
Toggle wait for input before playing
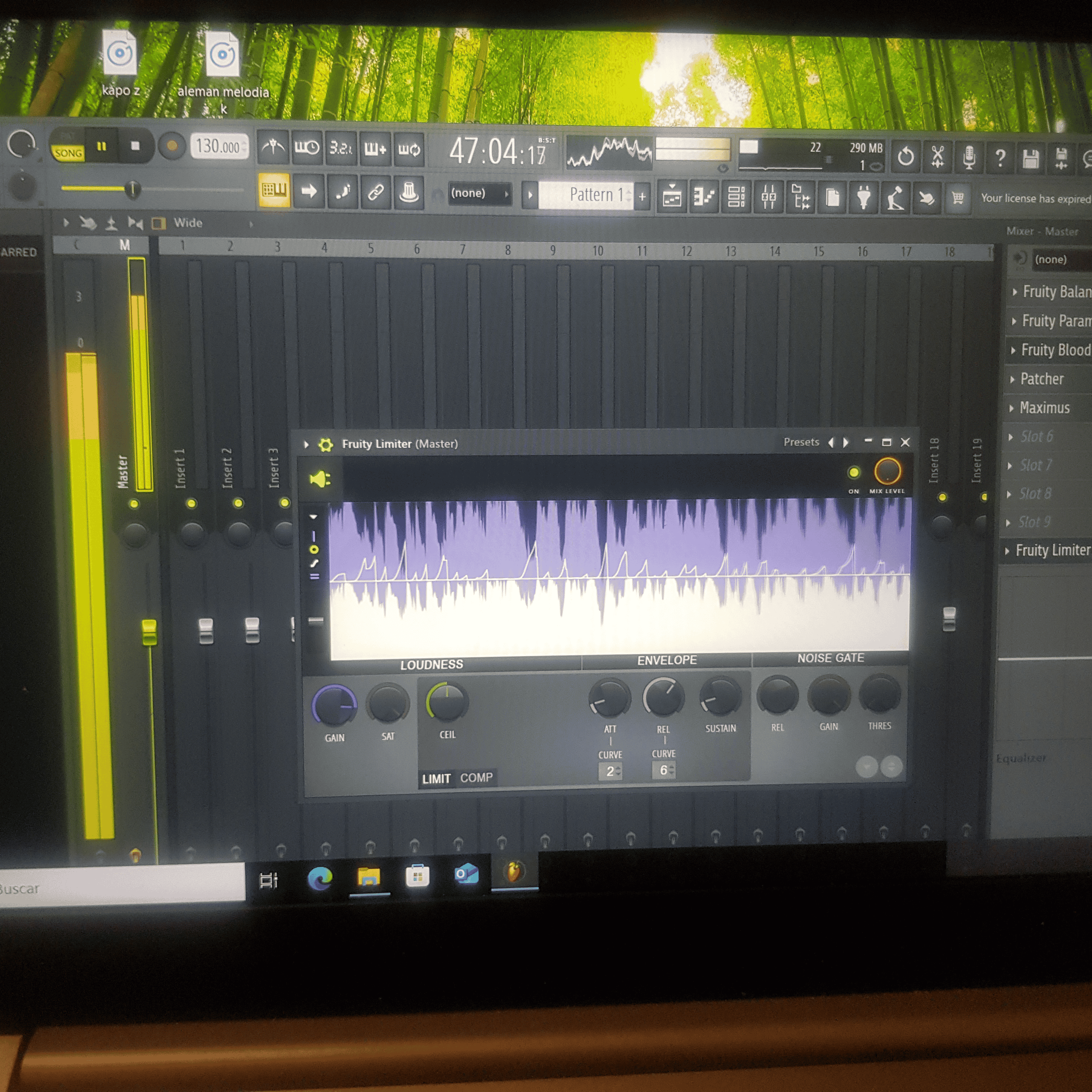coord(307,148)
